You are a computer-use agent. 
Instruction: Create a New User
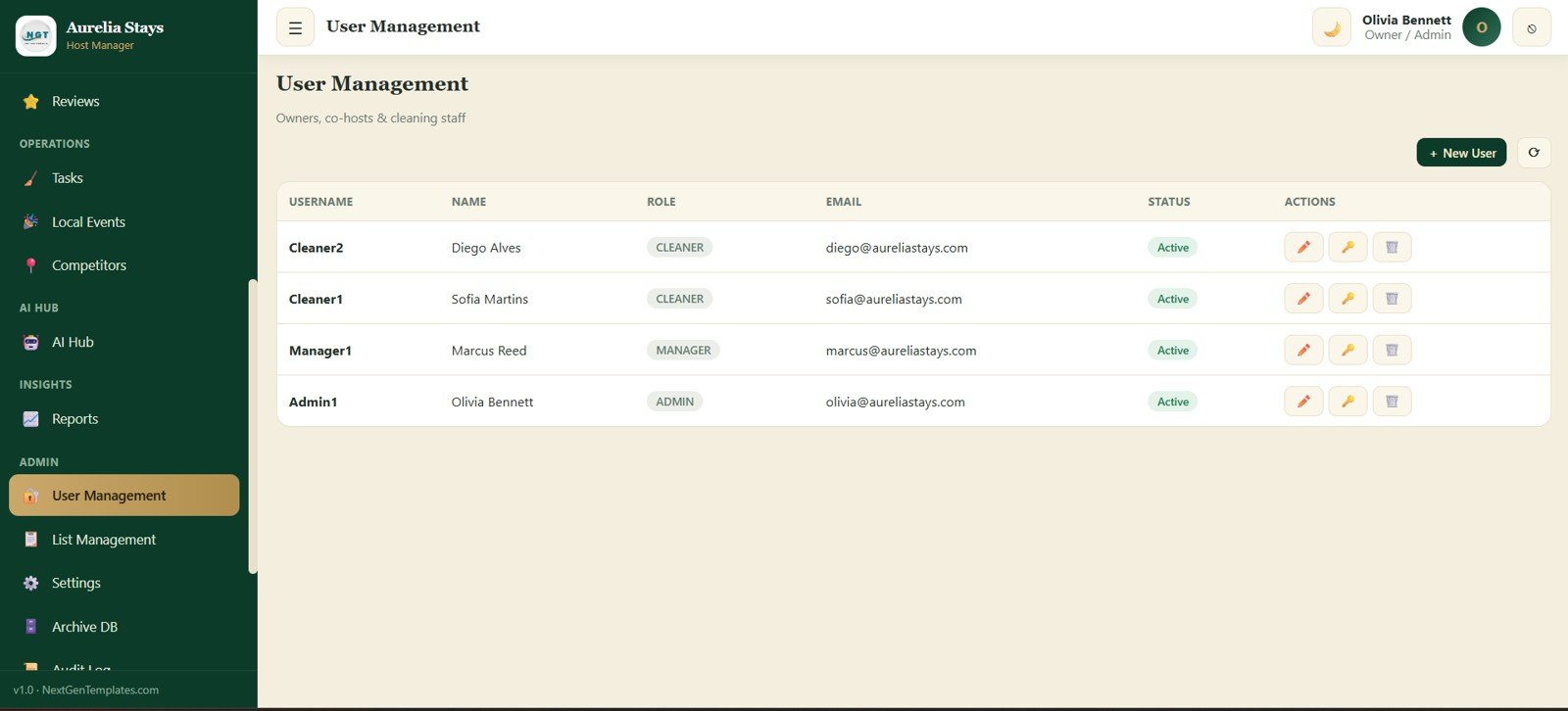pyautogui.click(x=1461, y=153)
